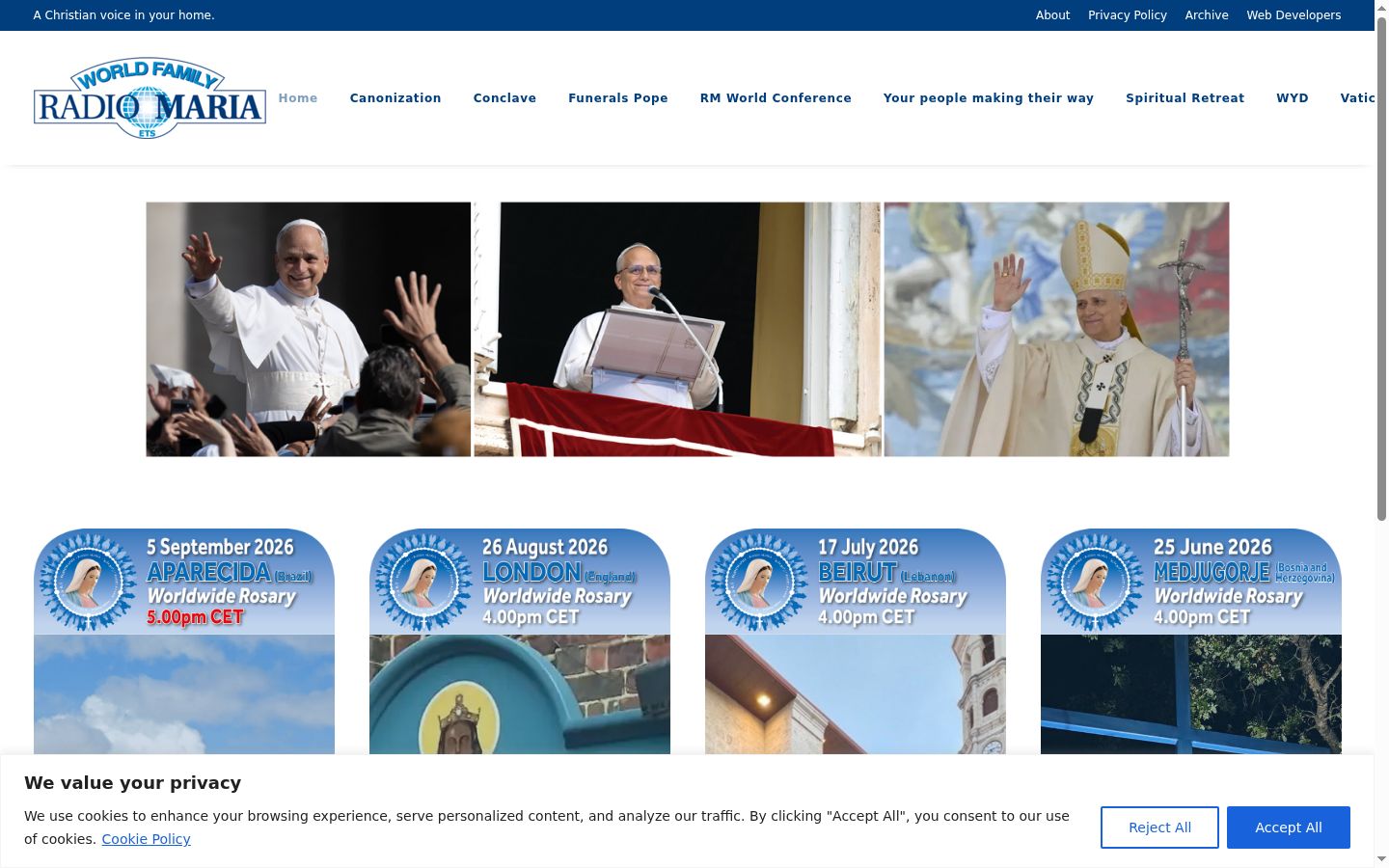Screen dimensions: 1389x868
Task: Click the scrollbar up arrow
Action: pos(1381,8)
